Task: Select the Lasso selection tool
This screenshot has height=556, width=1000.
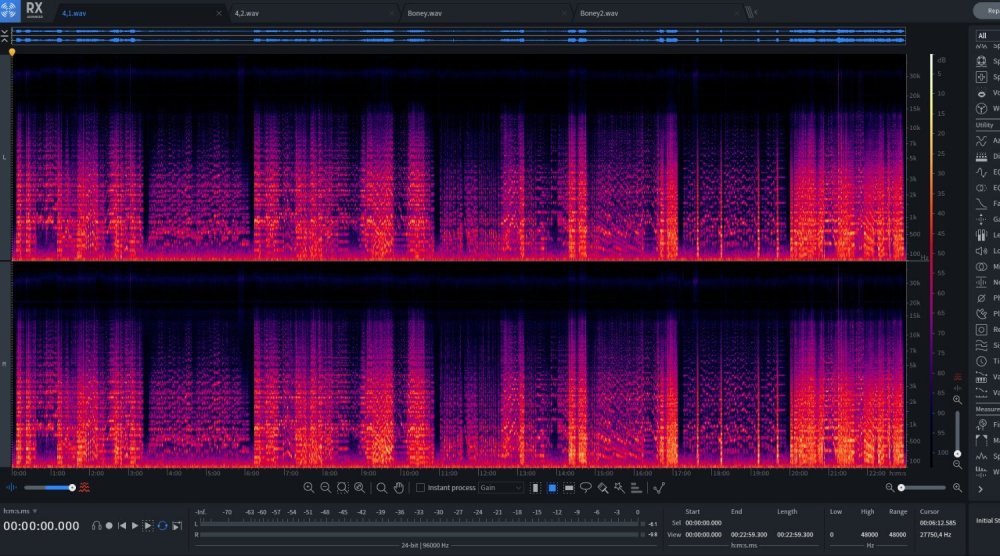Action: [x=585, y=488]
